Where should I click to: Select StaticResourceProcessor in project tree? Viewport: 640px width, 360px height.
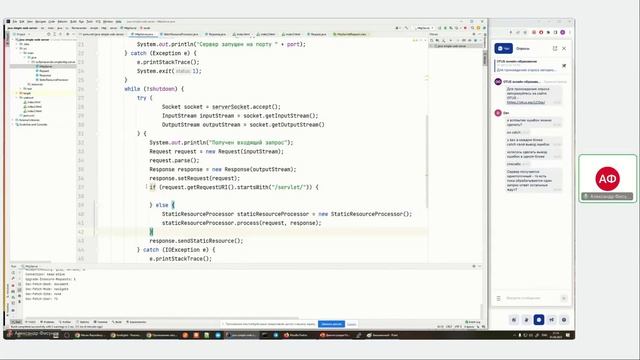tap(53, 80)
